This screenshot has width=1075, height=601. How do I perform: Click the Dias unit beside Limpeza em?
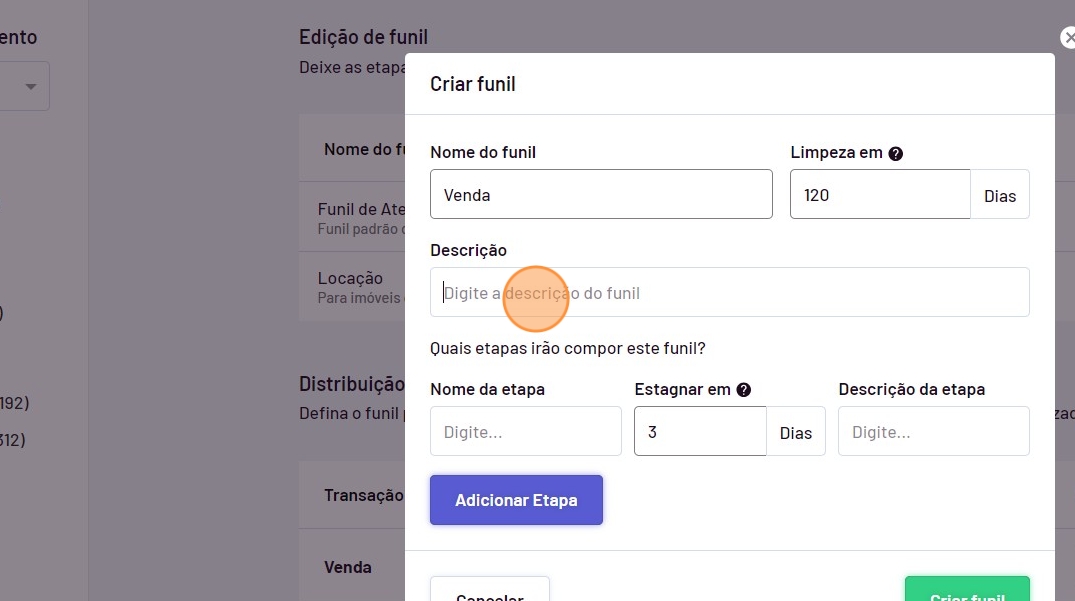(999, 195)
